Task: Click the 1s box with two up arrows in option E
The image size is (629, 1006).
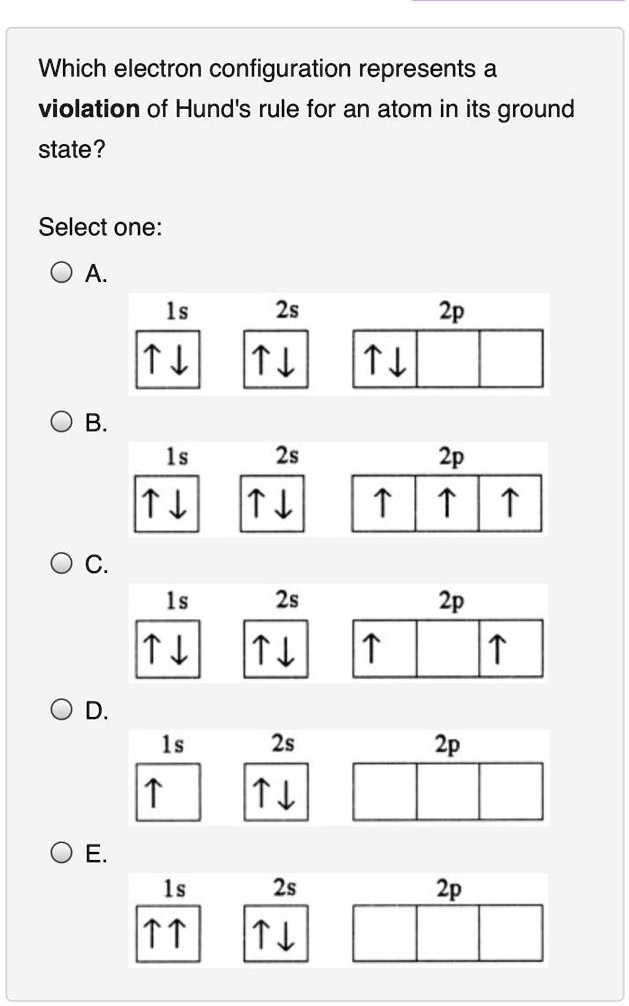Action: [167, 934]
